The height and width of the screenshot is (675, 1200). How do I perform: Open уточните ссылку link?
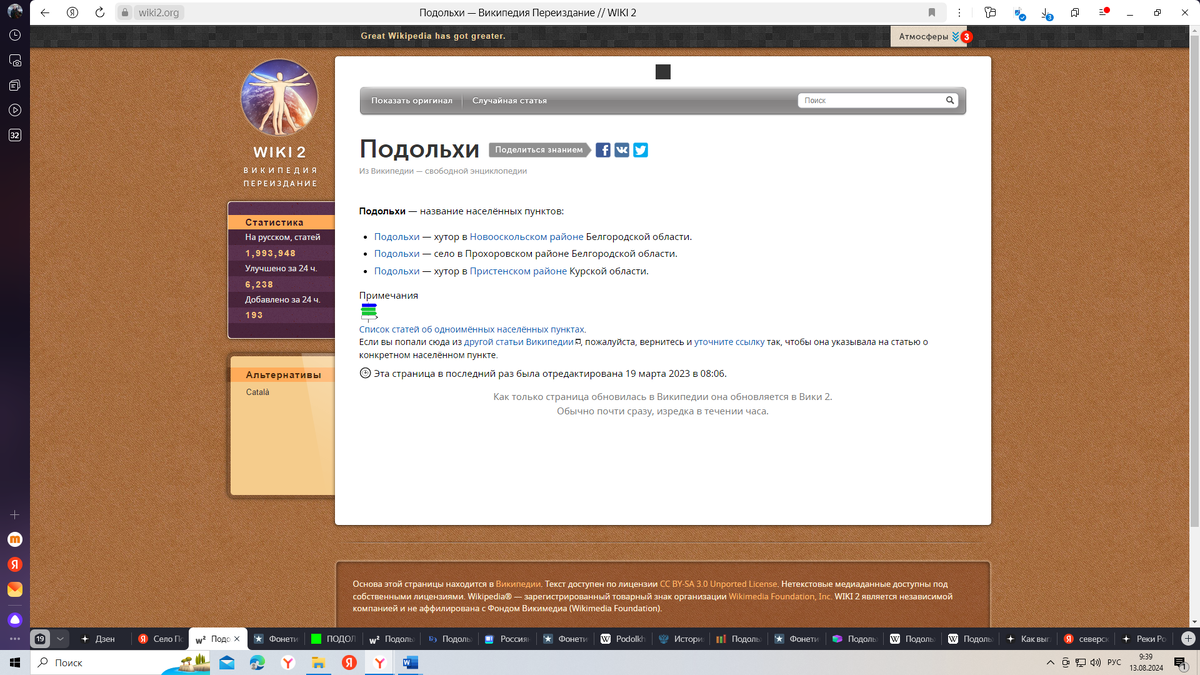pyautogui.click(x=729, y=342)
